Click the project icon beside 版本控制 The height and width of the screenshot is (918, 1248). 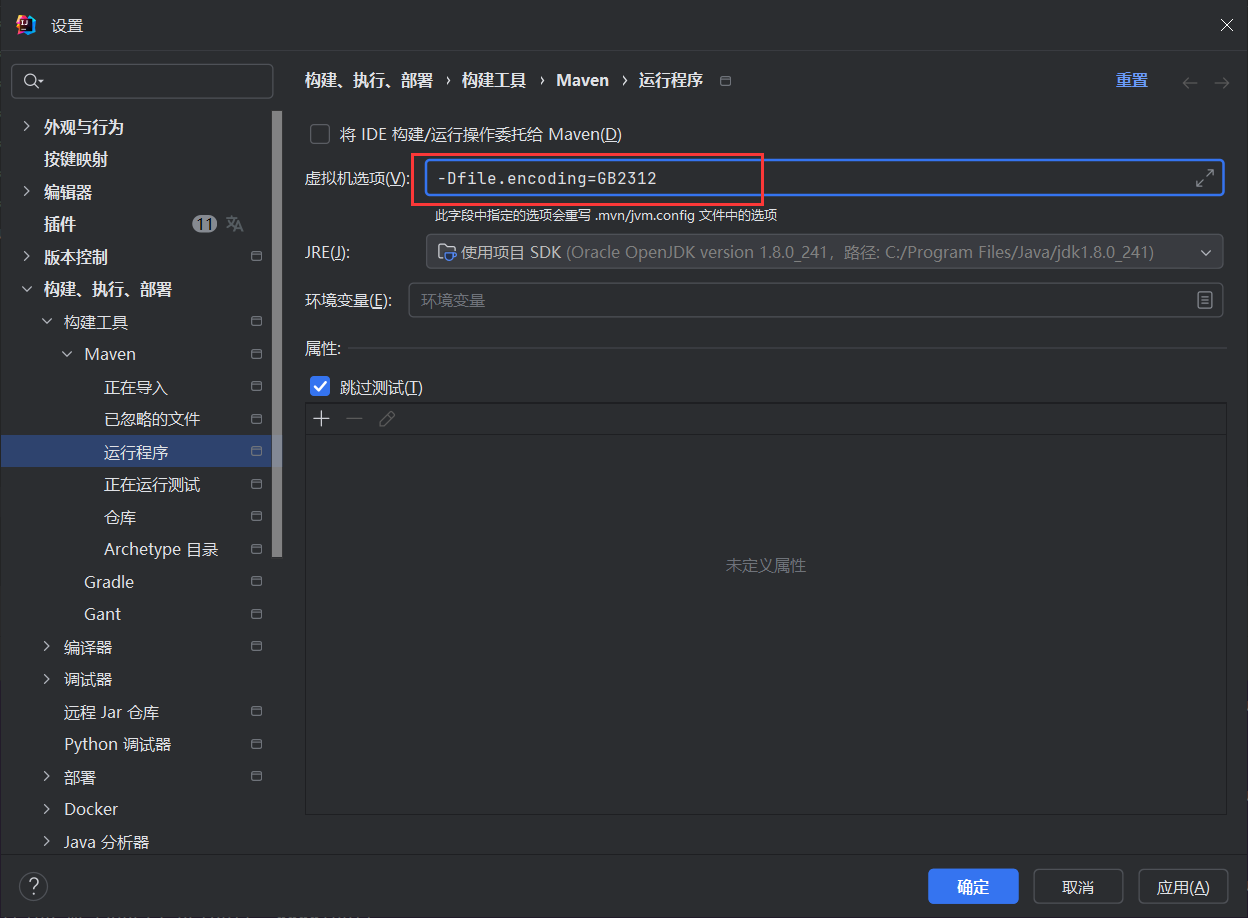pyautogui.click(x=256, y=257)
